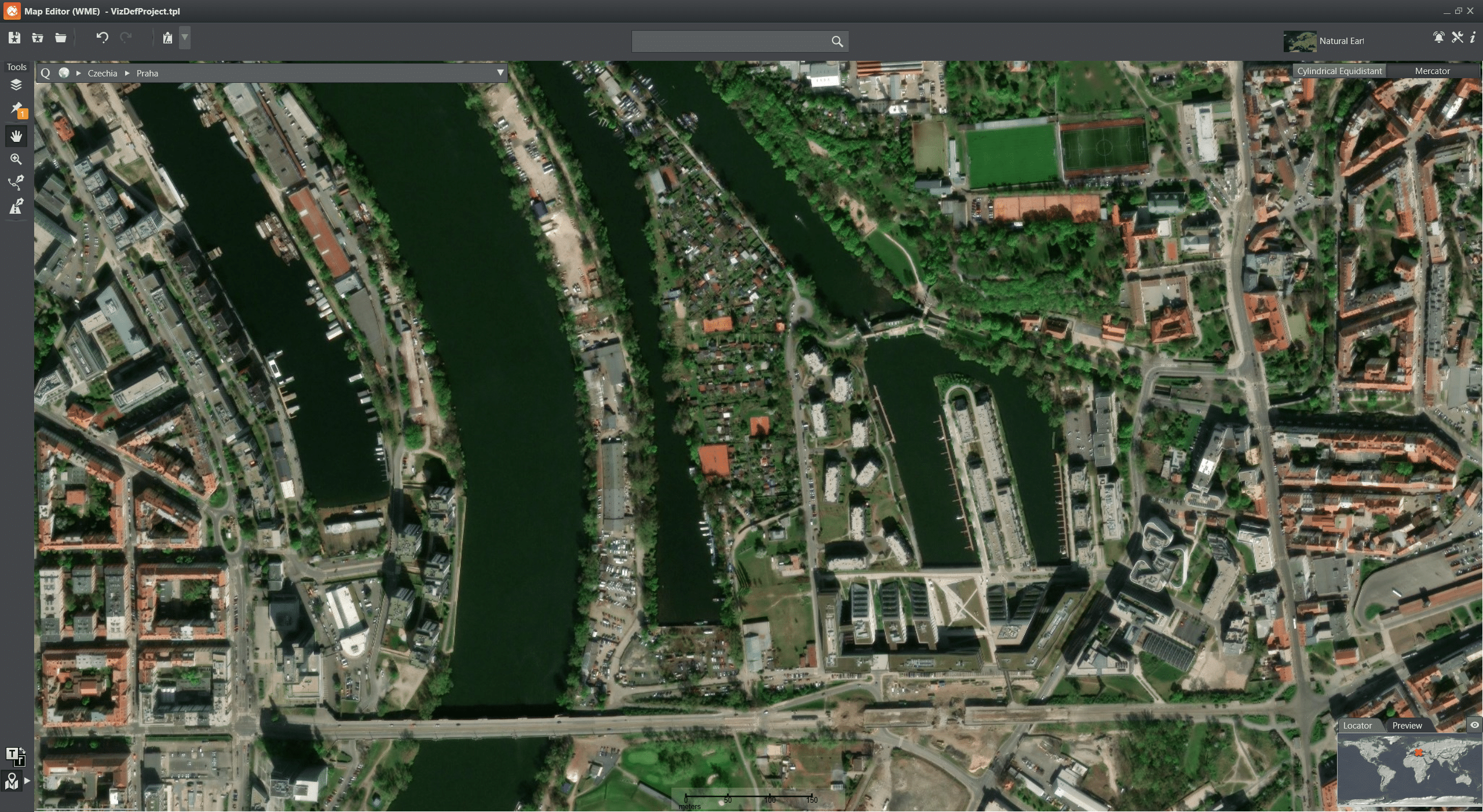The height and width of the screenshot is (812, 1483).
Task: Open the paste options dropdown arrow
Action: (184, 38)
